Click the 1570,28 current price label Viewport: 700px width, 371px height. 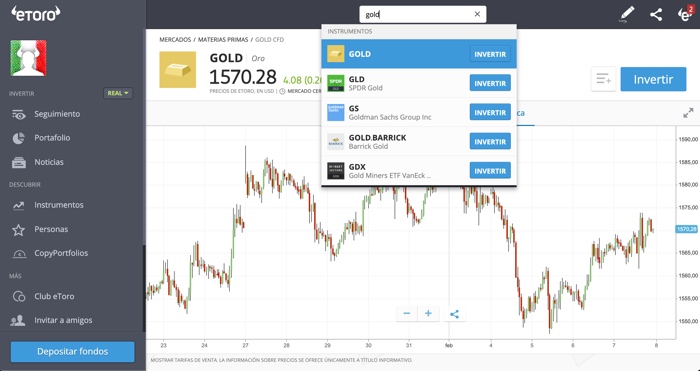687,229
